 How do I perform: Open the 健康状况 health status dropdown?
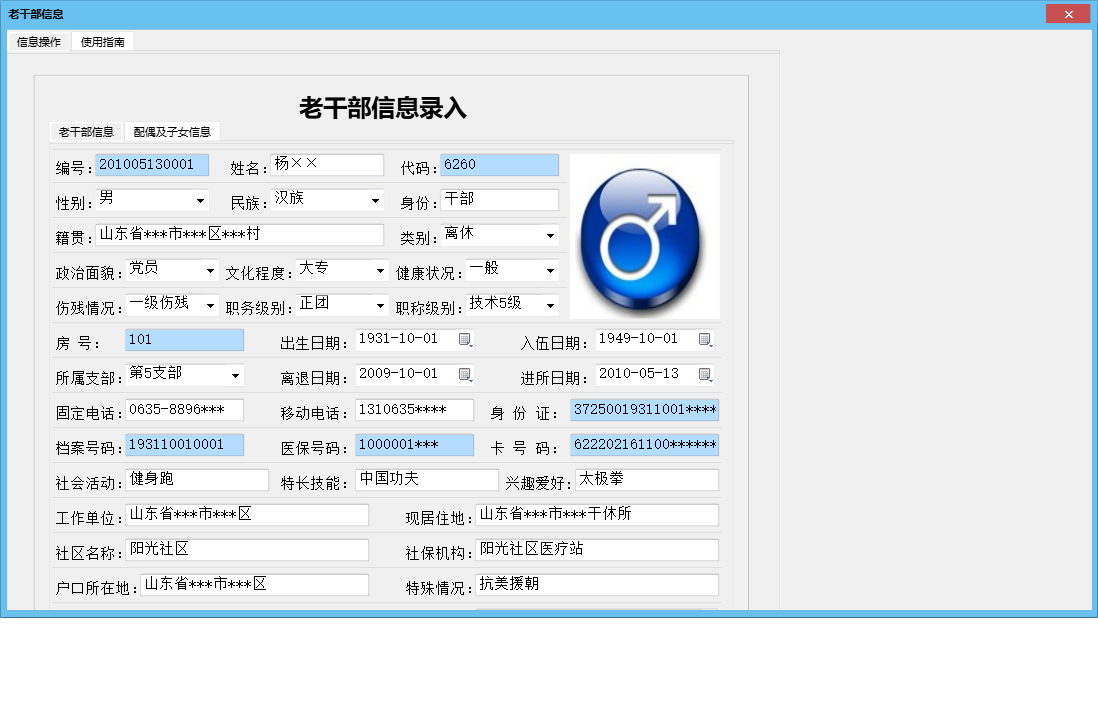pos(551,270)
